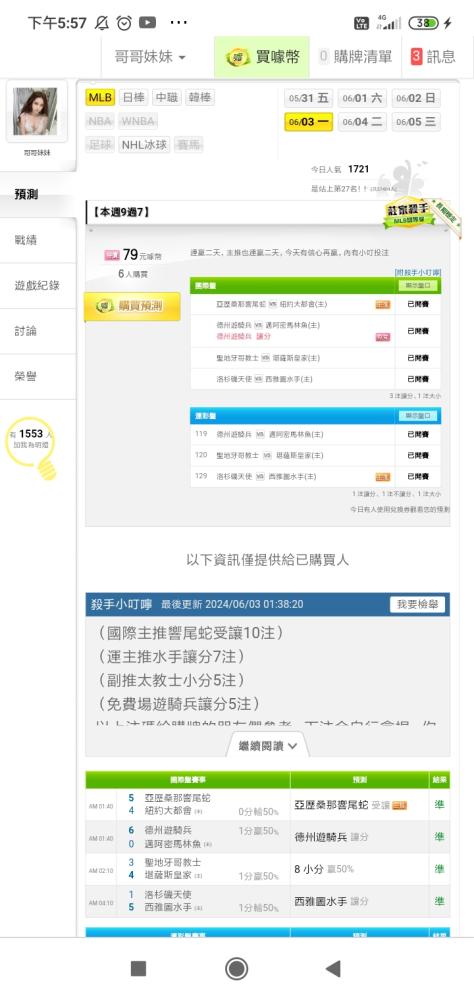Expand 繼續閱讀 to read more

(267, 745)
